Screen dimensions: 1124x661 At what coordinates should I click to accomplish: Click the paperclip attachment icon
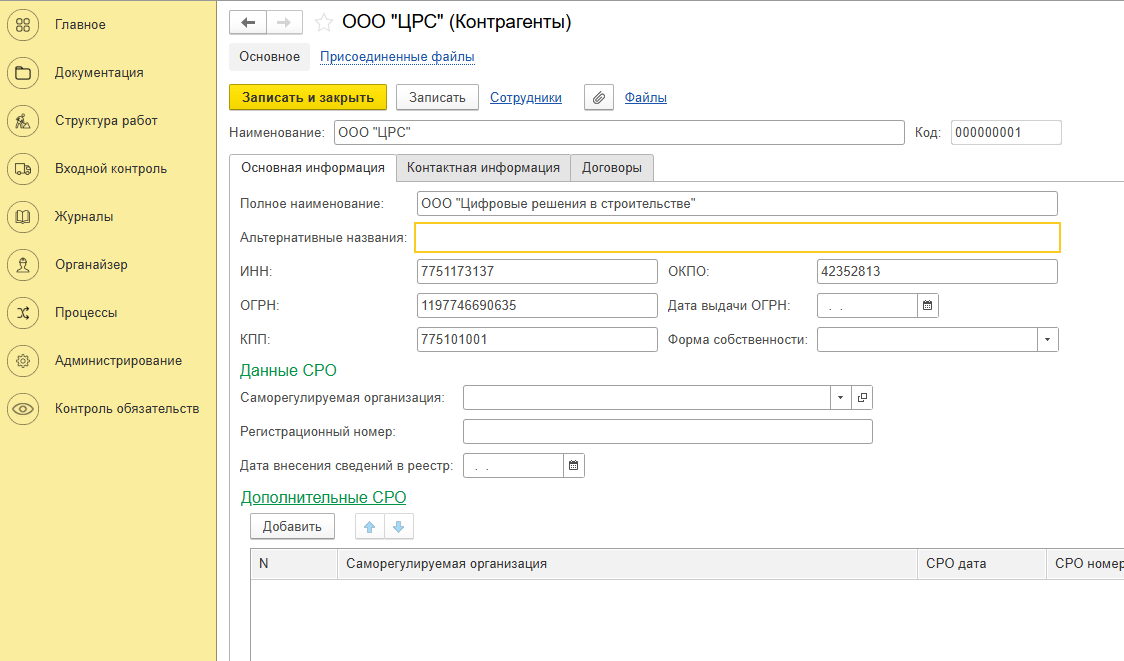click(598, 97)
